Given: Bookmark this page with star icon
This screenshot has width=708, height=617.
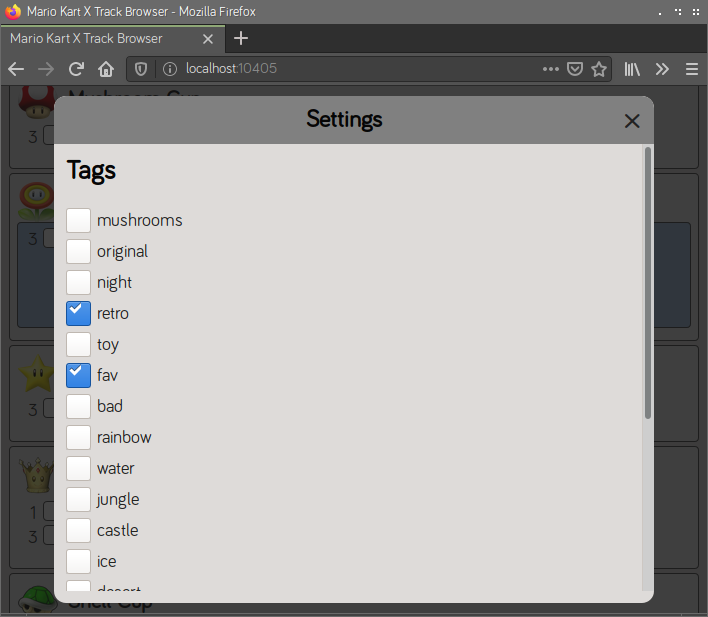Looking at the screenshot, I should [x=599, y=69].
